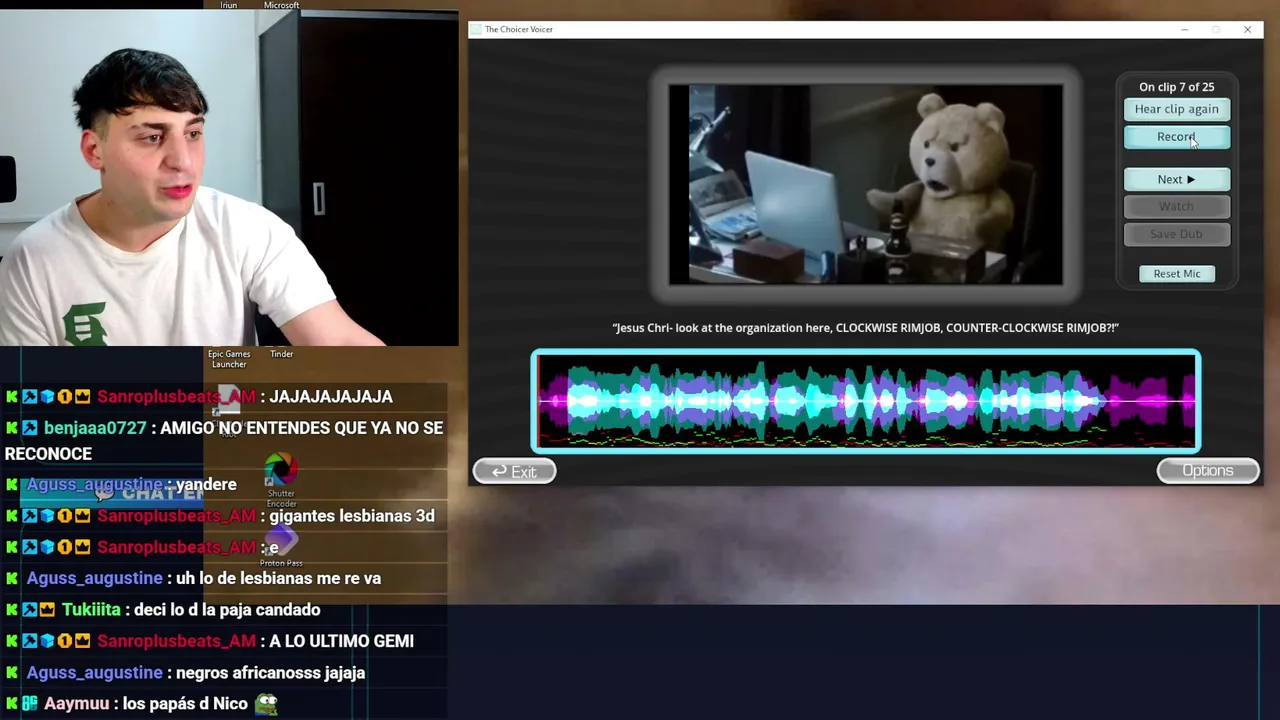Screen dimensions: 1280x720
Task: Click the greyed-out Watch button
Action: [x=1177, y=206]
